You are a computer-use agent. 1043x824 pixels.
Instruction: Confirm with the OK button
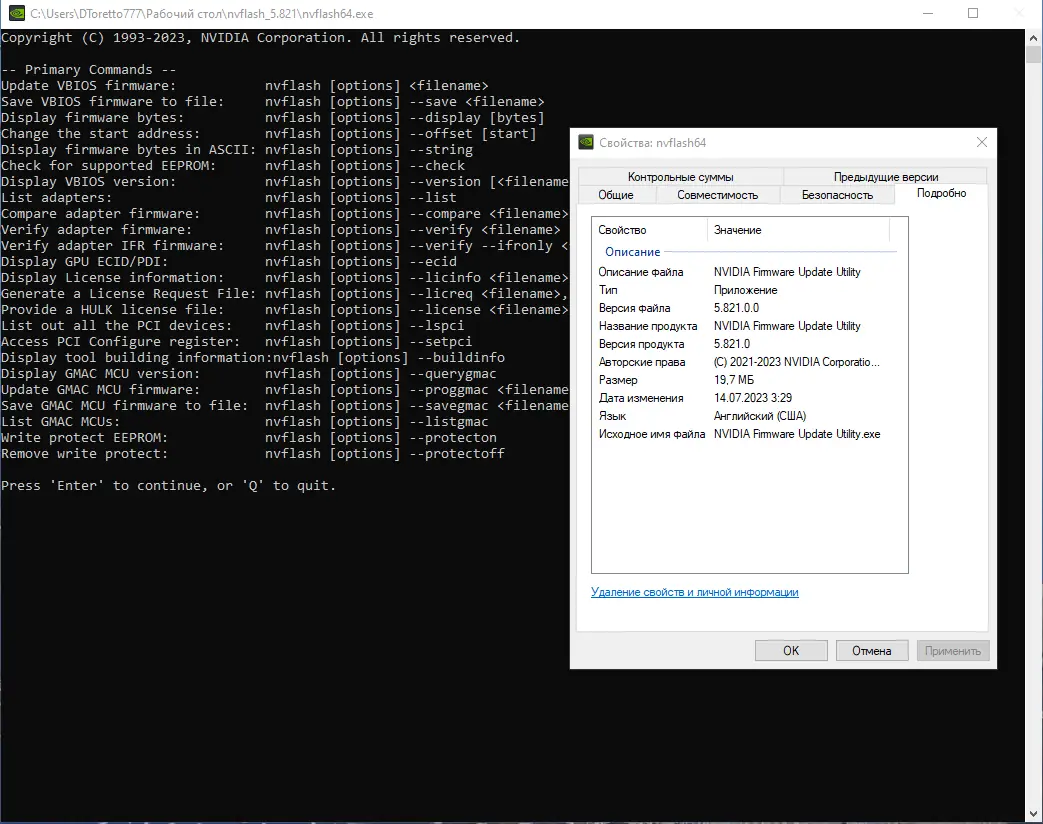pyautogui.click(x=791, y=650)
